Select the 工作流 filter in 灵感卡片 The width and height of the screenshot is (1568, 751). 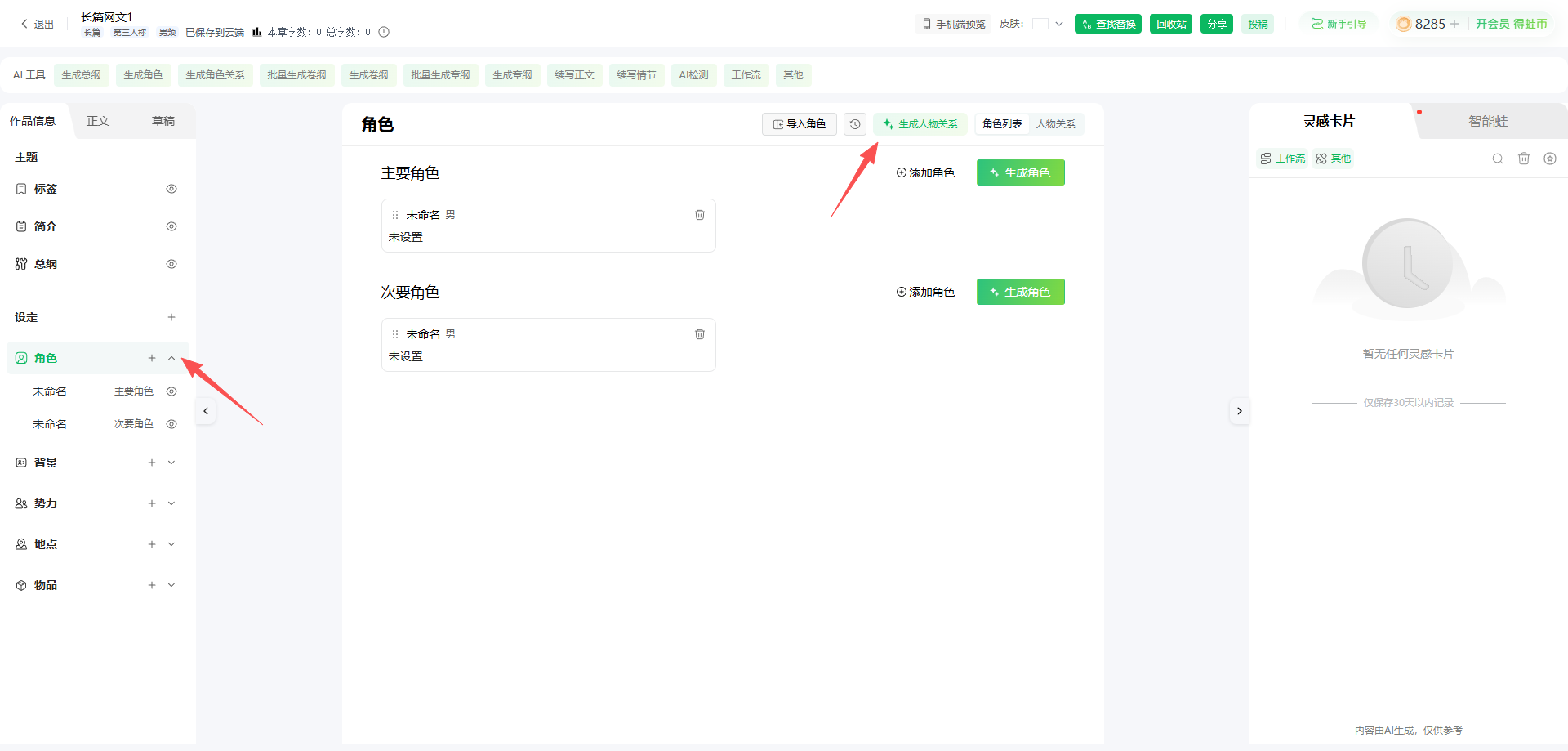pyautogui.click(x=1283, y=159)
